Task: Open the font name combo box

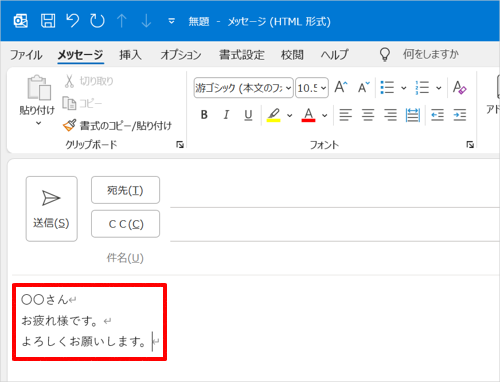Action: pyautogui.click(x=243, y=88)
